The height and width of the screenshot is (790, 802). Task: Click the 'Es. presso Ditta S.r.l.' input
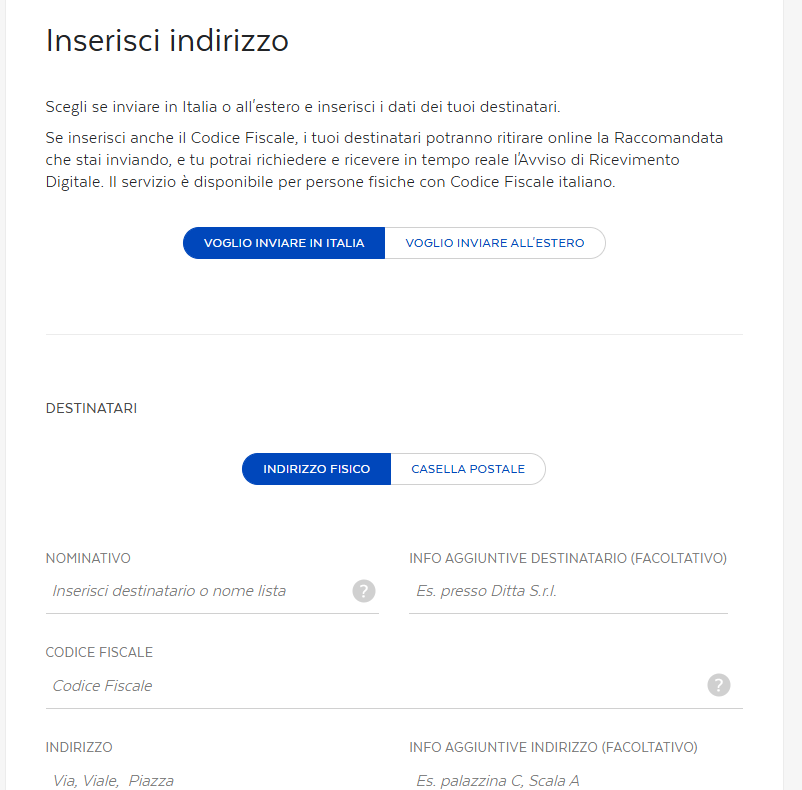pos(567,591)
